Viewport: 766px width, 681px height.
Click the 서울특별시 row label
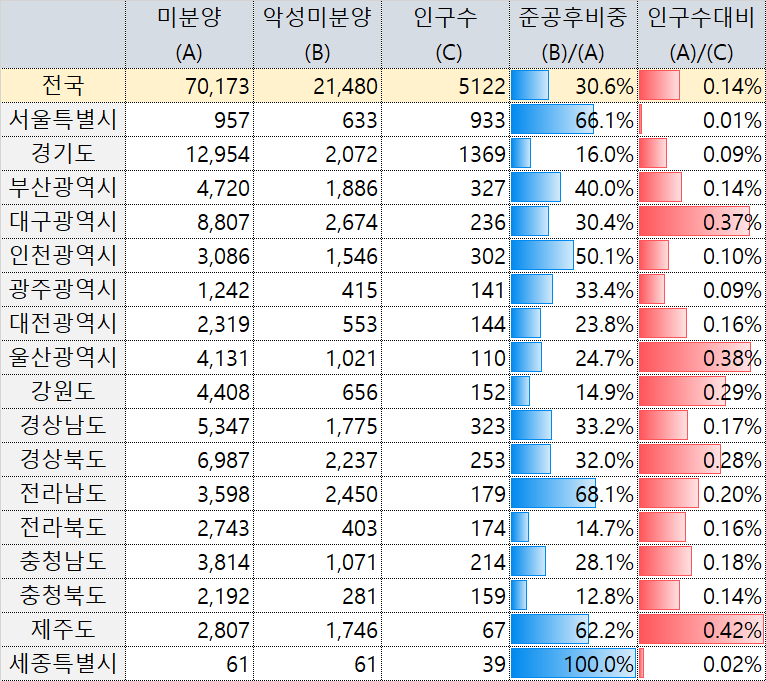[63, 120]
